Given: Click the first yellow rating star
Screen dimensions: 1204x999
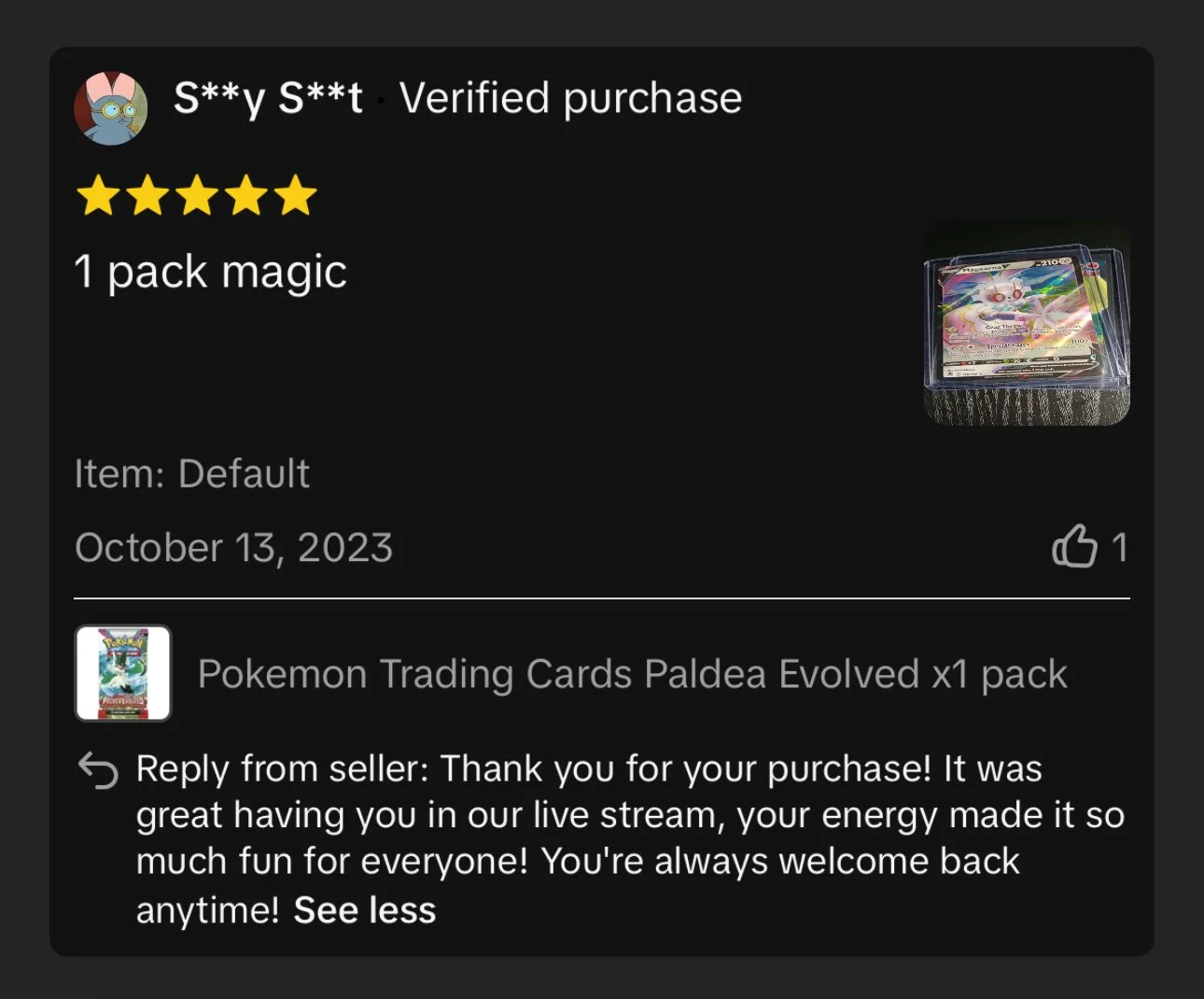Looking at the screenshot, I should [98, 195].
